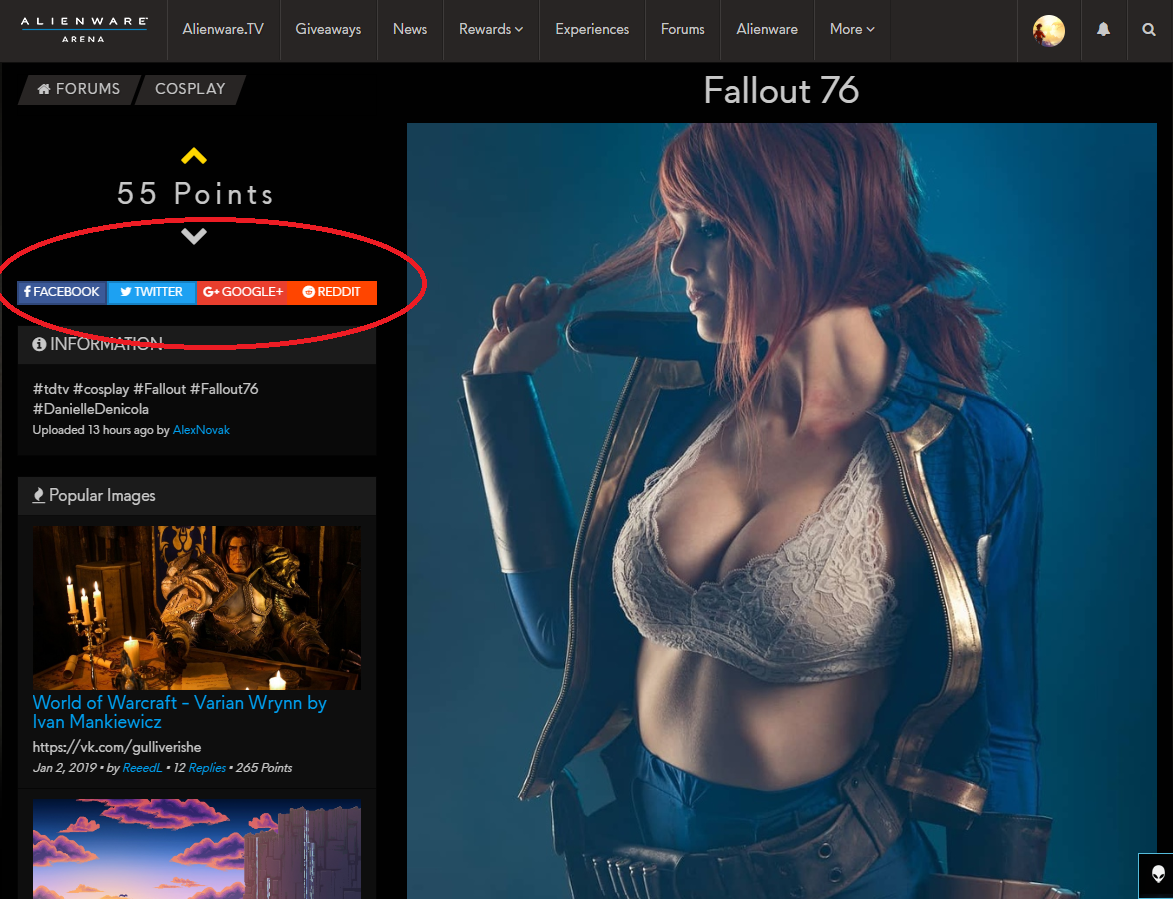Open the notifications bell
This screenshot has height=899, width=1173.
(x=1103, y=29)
